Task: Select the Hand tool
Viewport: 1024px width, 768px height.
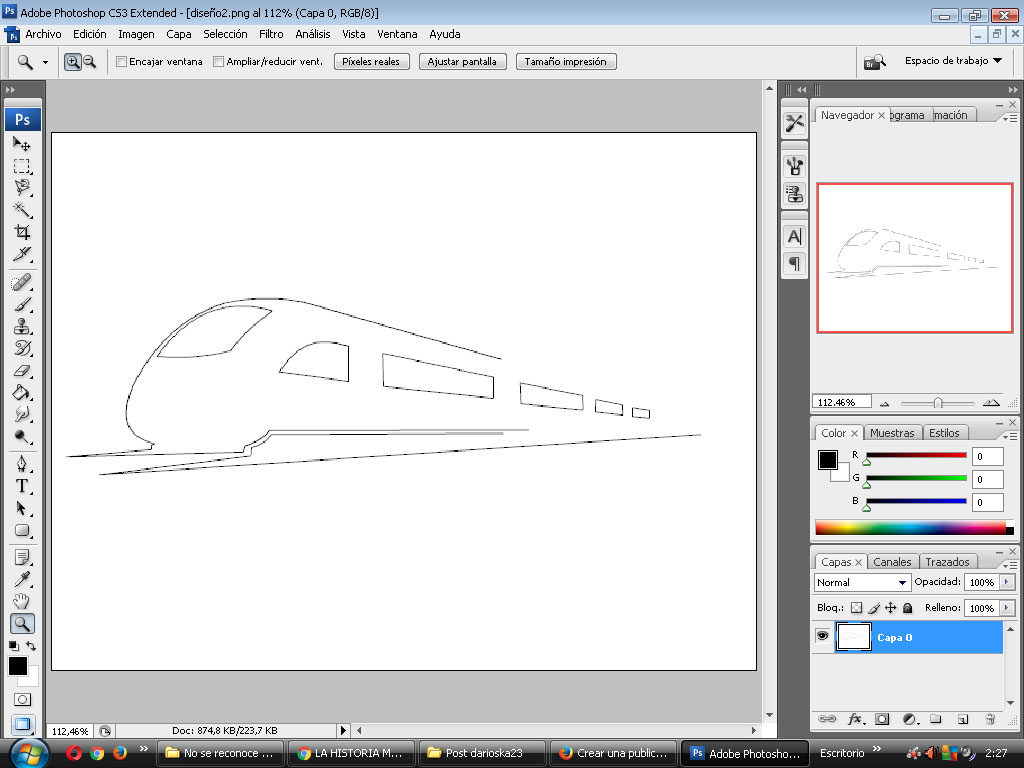Action: [x=22, y=601]
